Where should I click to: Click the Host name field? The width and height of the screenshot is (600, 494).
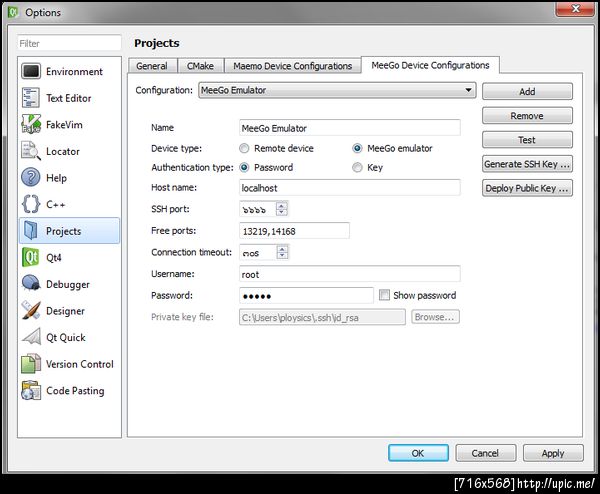coord(350,187)
